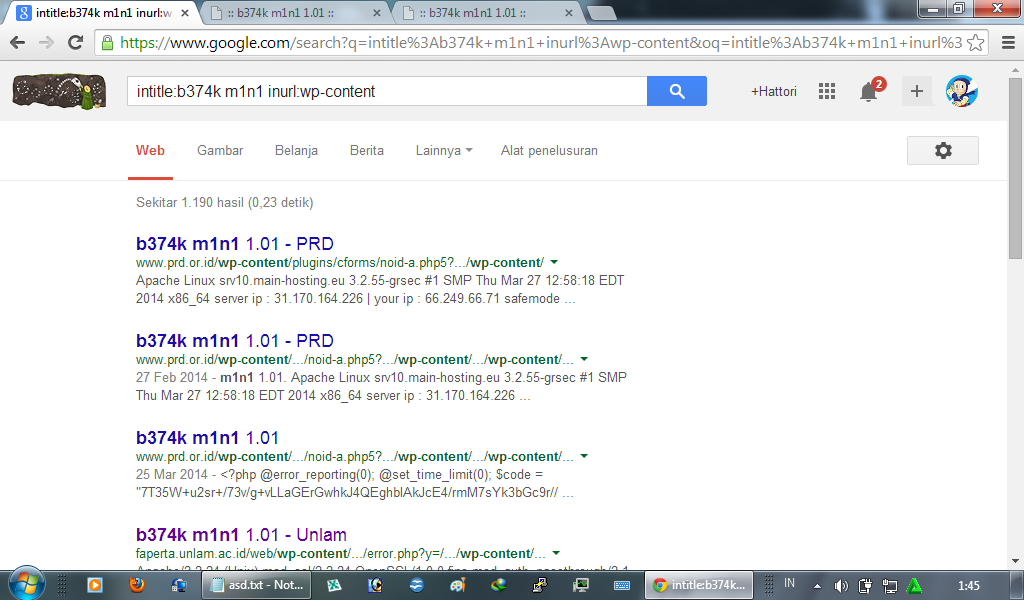This screenshot has width=1024, height=600.
Task: Switch to the Berita search tab
Action: (x=366, y=151)
